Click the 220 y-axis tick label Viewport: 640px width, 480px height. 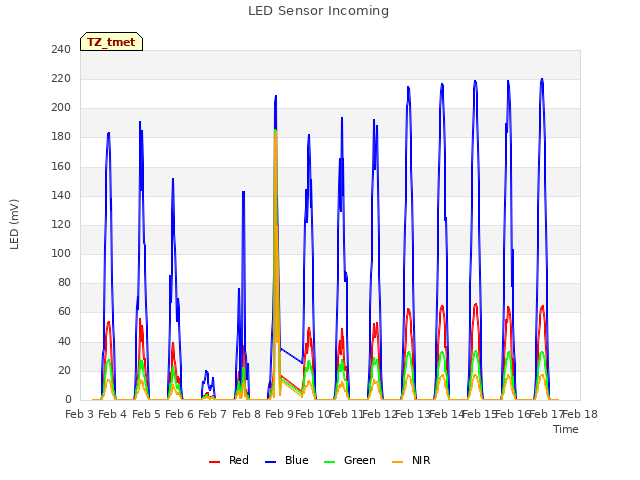(61, 78)
